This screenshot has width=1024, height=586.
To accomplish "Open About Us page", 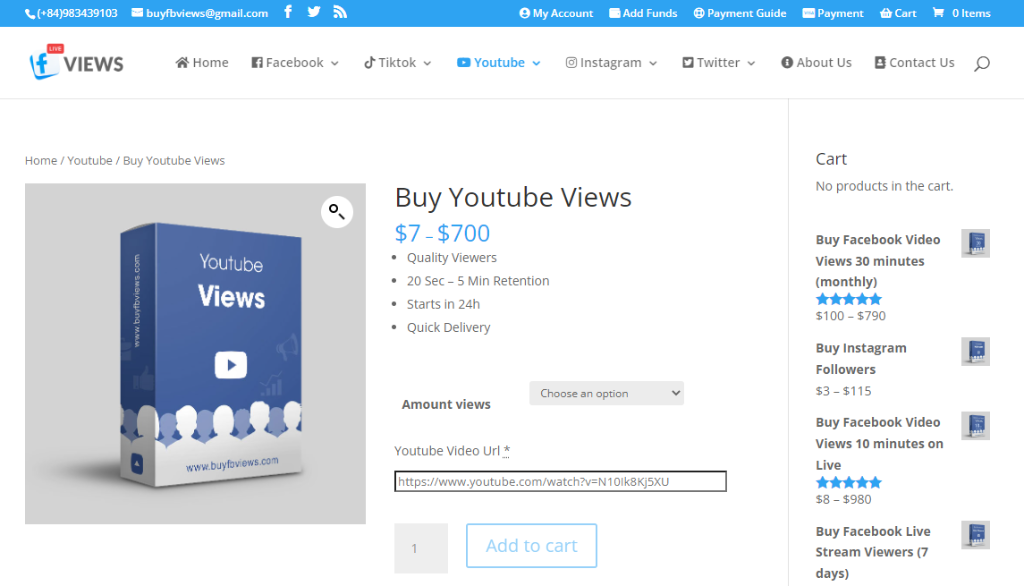I will (x=816, y=63).
